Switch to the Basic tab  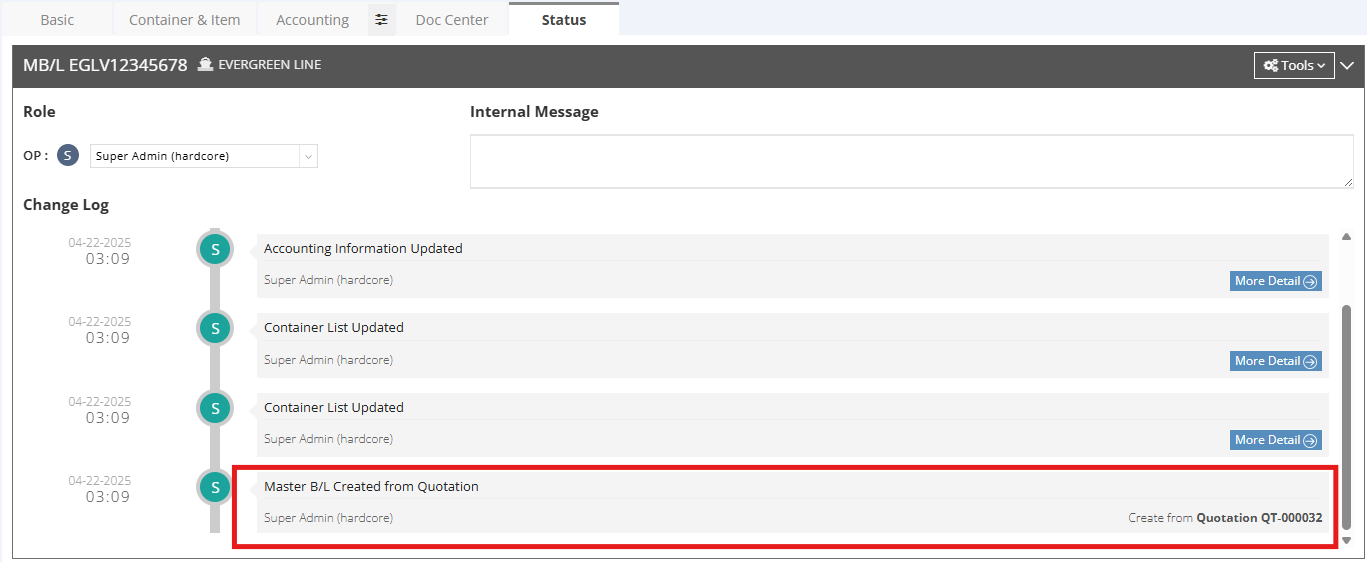(x=57, y=20)
